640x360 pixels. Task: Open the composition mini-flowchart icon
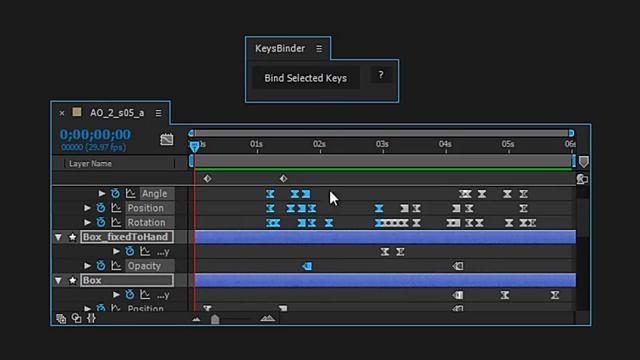[x=167, y=140]
